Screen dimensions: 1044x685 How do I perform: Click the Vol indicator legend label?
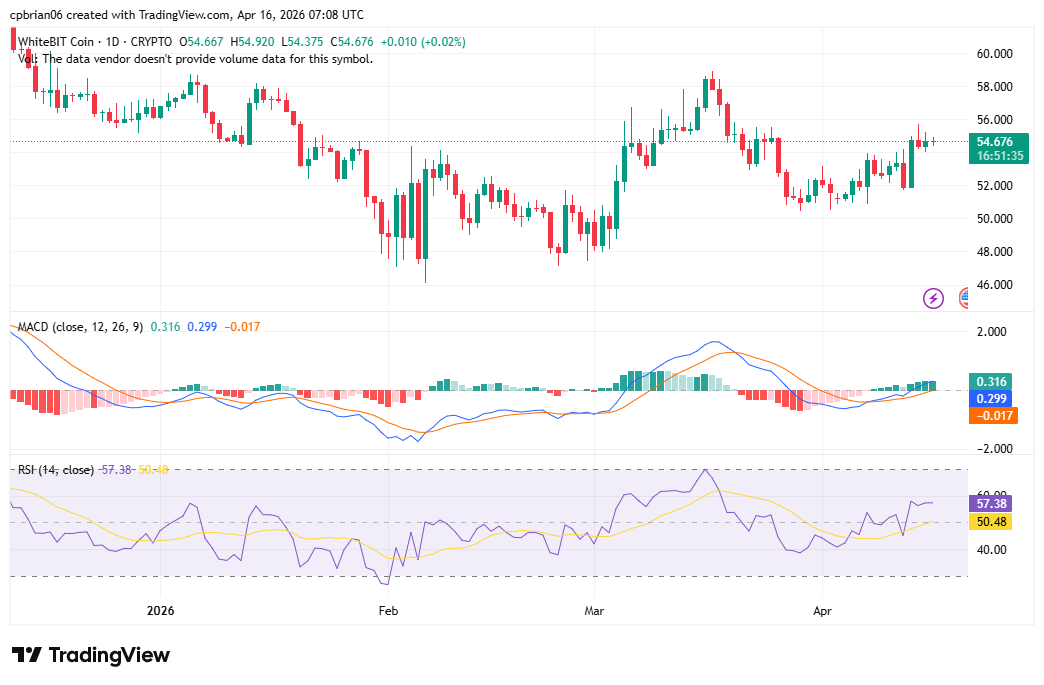(26, 59)
